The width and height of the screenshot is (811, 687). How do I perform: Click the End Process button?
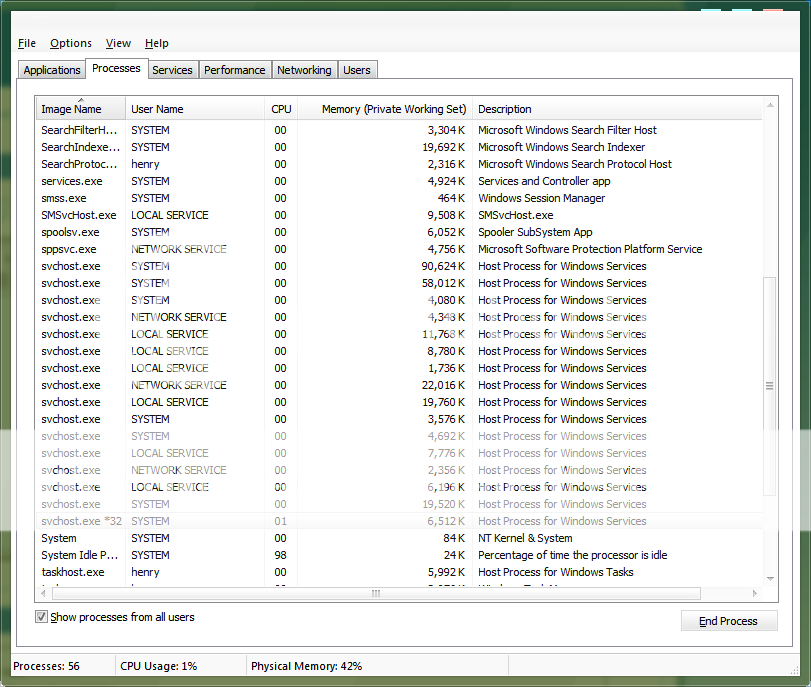click(x=728, y=621)
